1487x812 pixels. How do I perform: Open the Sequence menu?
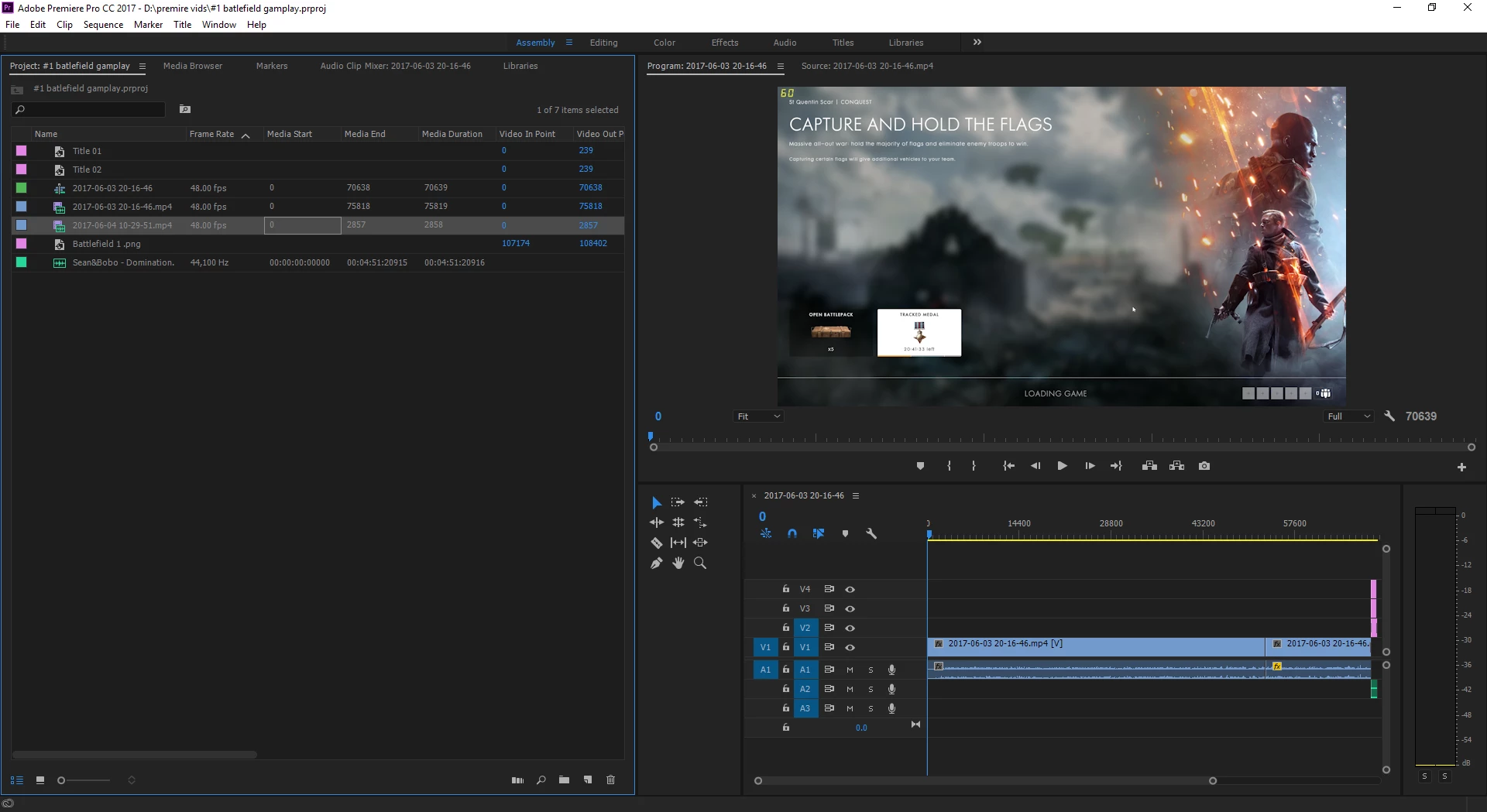(x=103, y=25)
